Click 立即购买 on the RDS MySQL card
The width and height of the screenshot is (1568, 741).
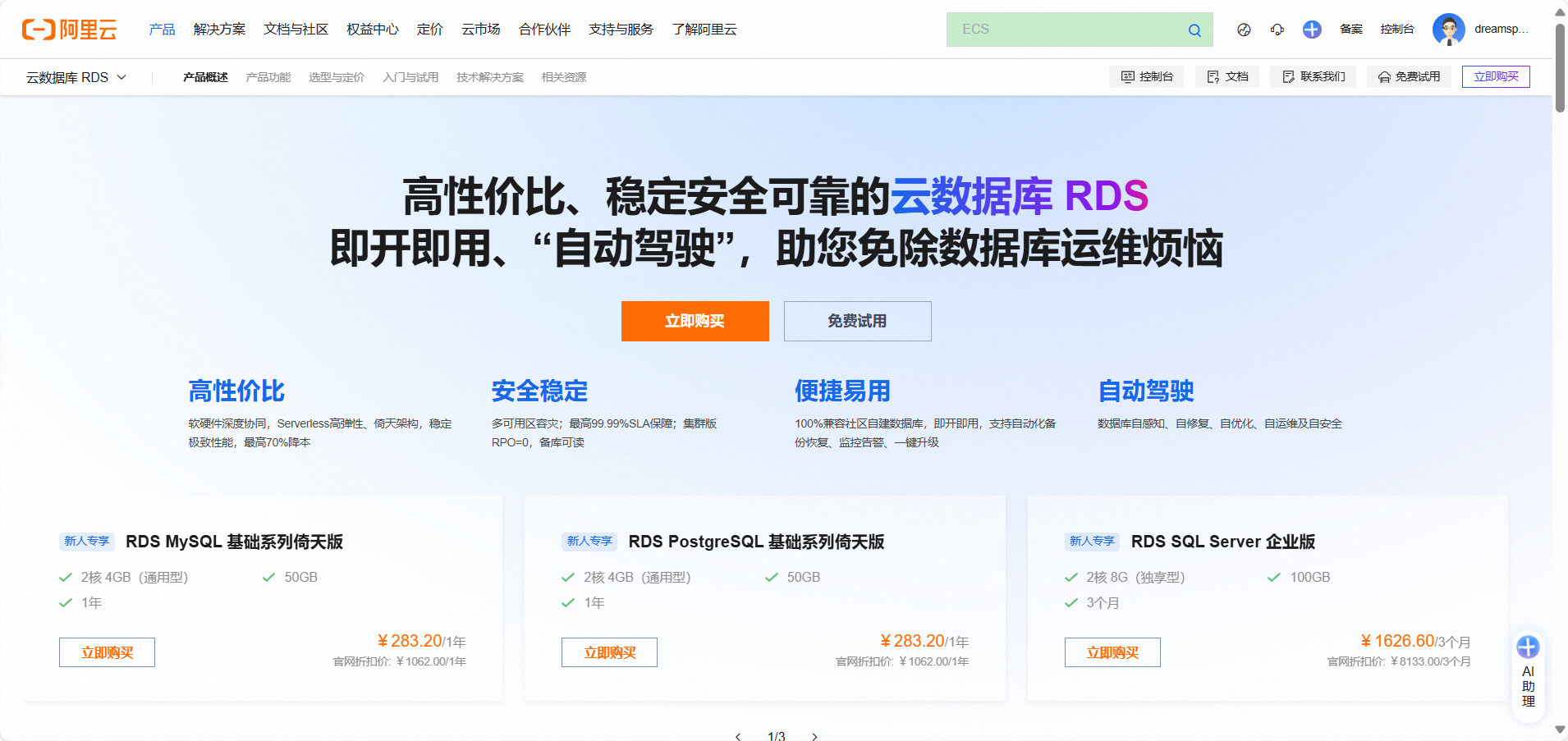(106, 652)
